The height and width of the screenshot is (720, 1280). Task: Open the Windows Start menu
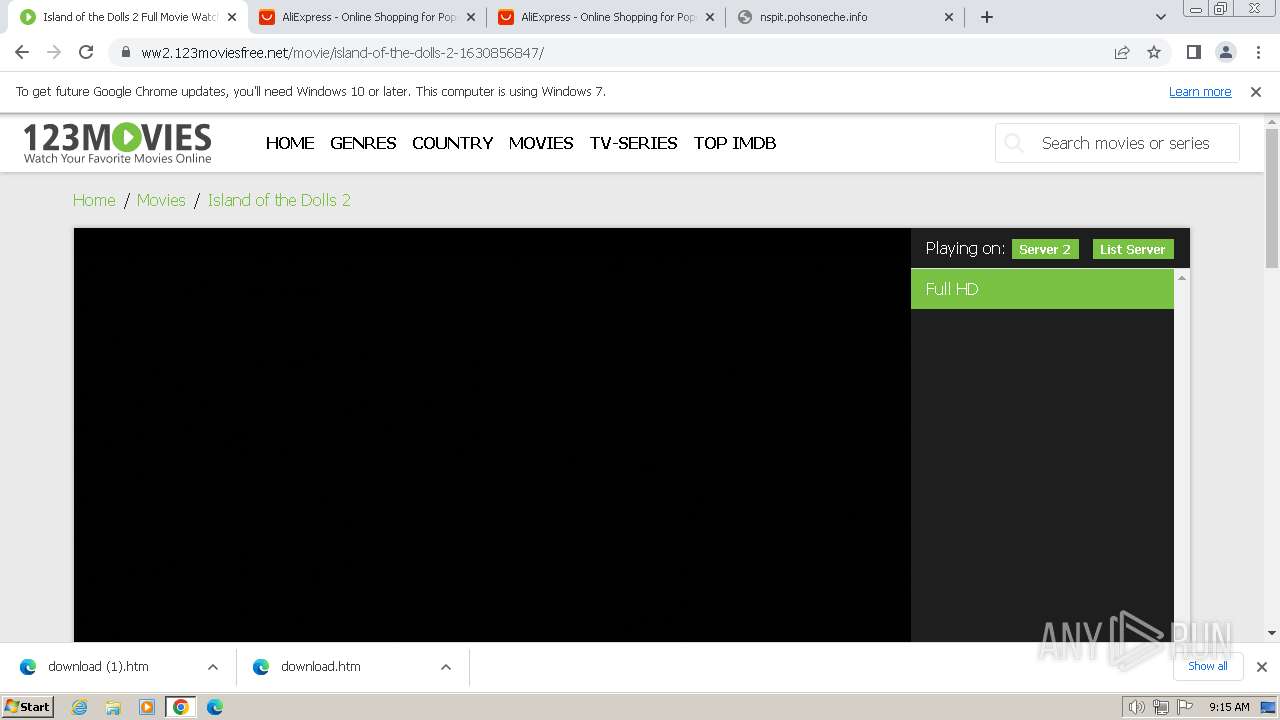28,707
